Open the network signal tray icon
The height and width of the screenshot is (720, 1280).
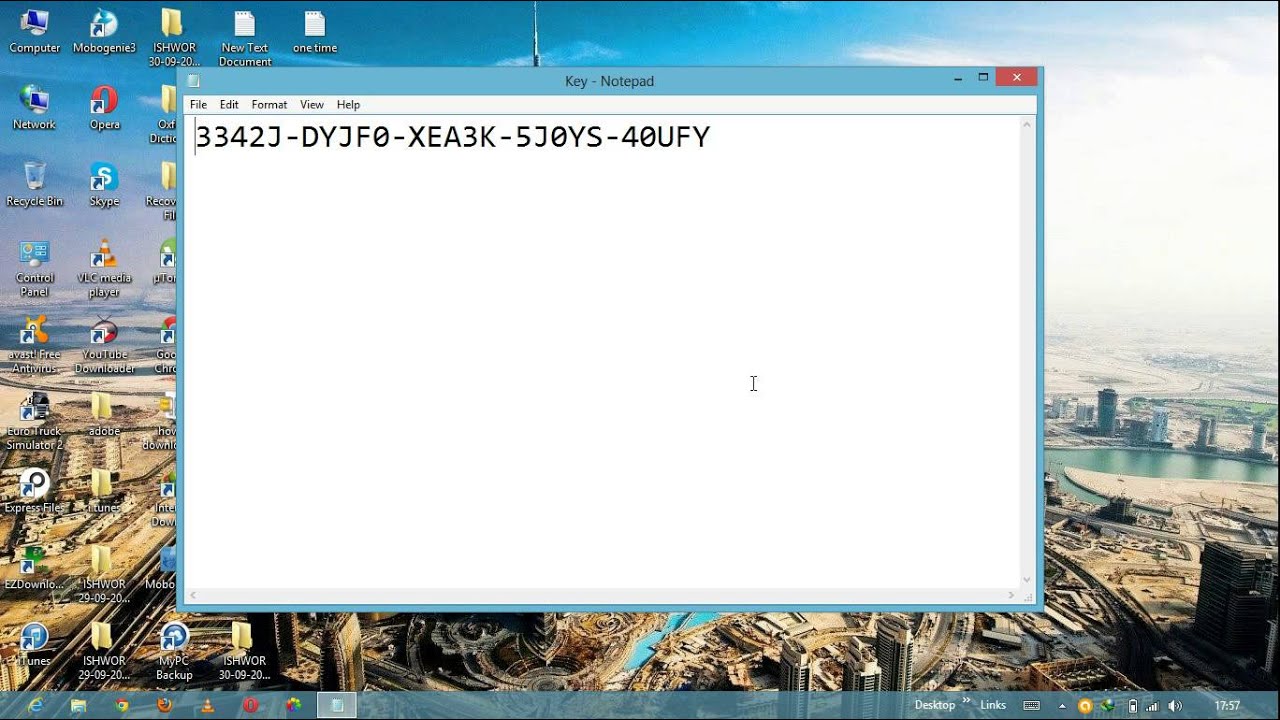[1152, 706]
